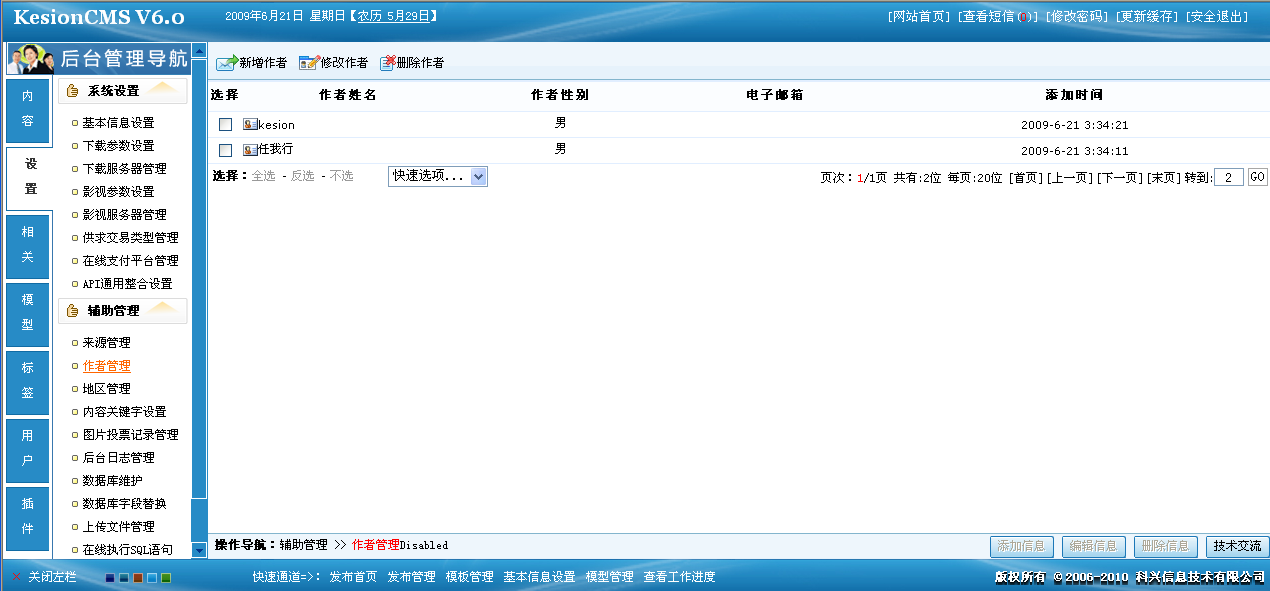Click the 修改作者 edit author icon

[308, 63]
